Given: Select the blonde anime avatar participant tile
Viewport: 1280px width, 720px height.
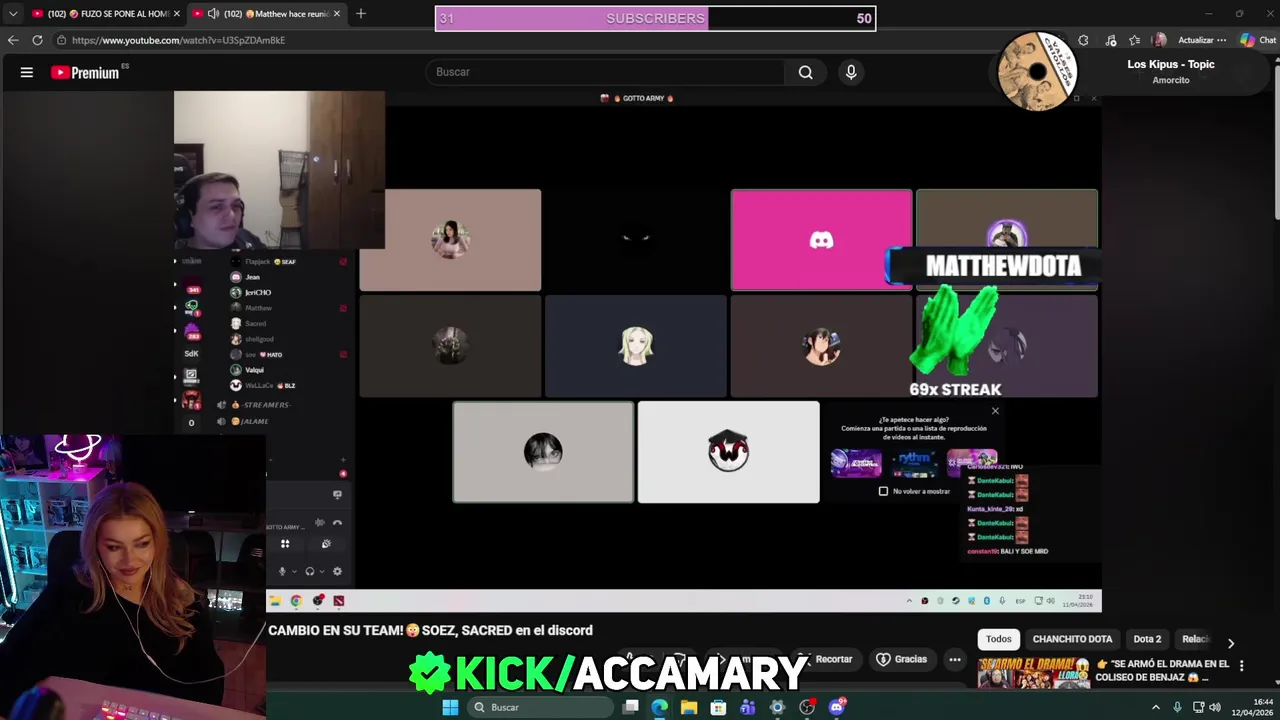Looking at the screenshot, I should (x=636, y=346).
